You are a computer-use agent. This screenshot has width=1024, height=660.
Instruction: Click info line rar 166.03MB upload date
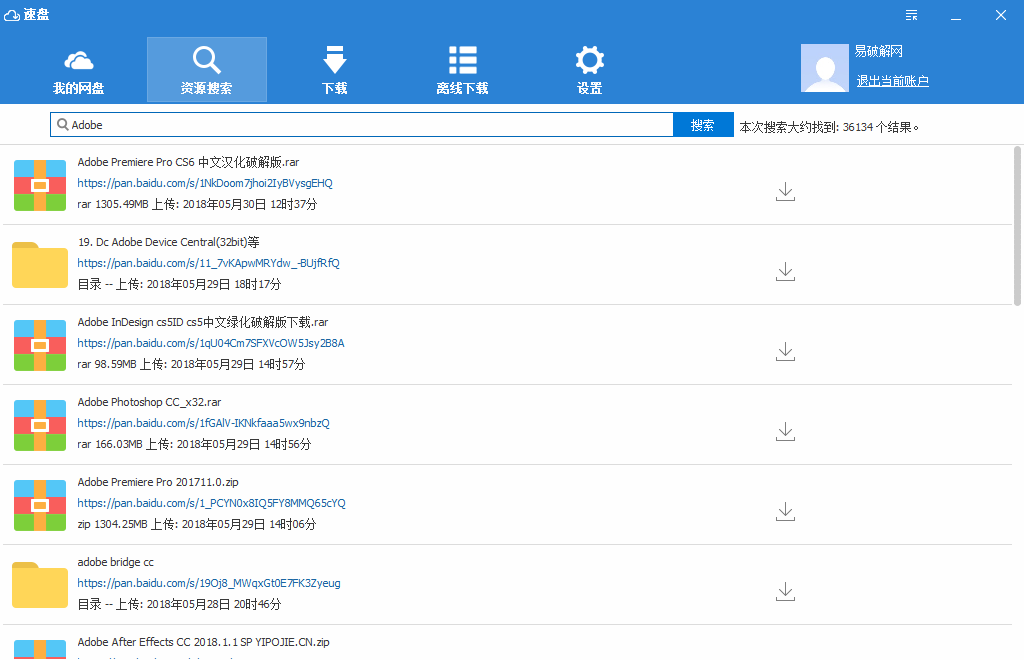pyautogui.click(x=194, y=445)
